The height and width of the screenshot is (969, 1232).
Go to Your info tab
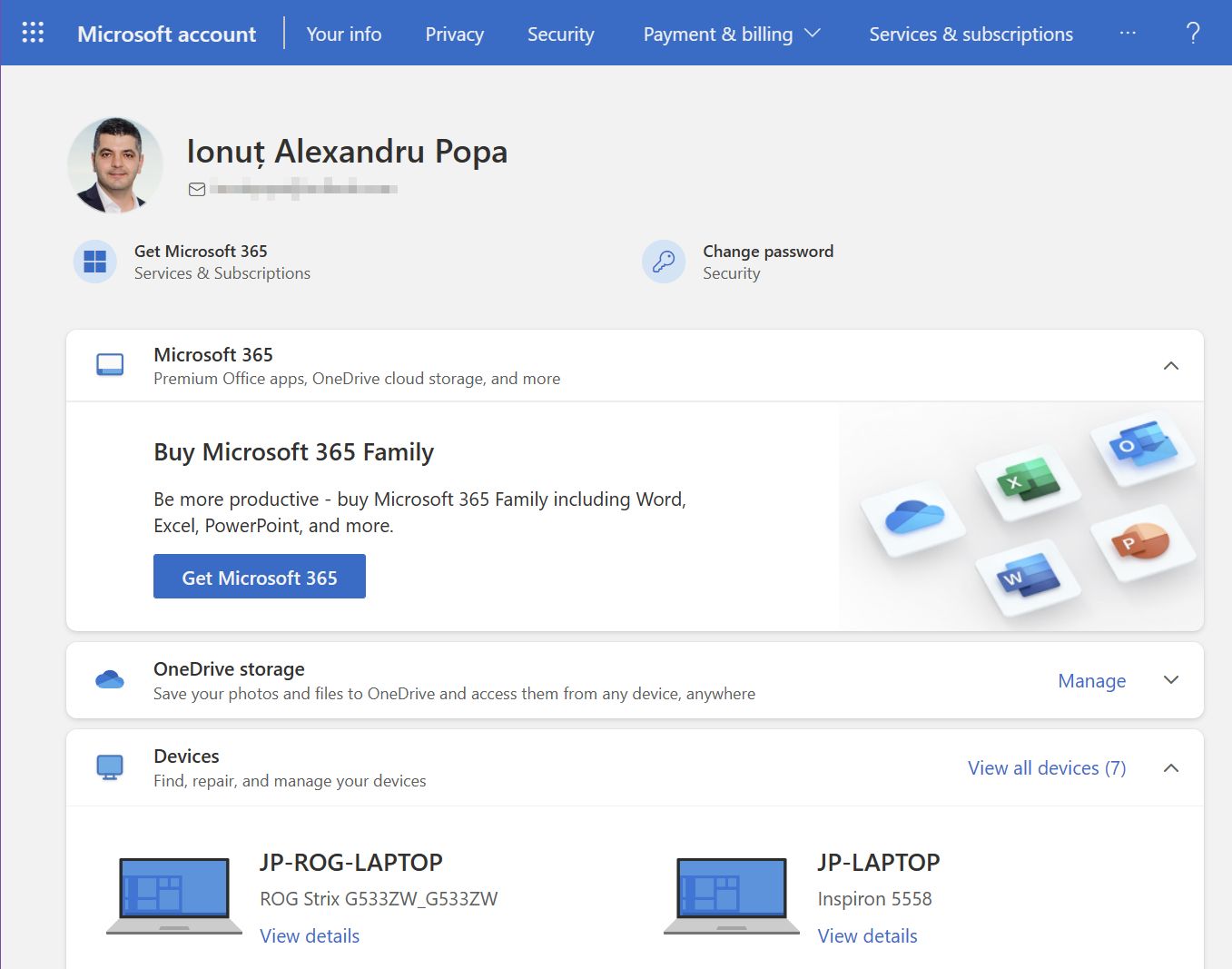(344, 34)
